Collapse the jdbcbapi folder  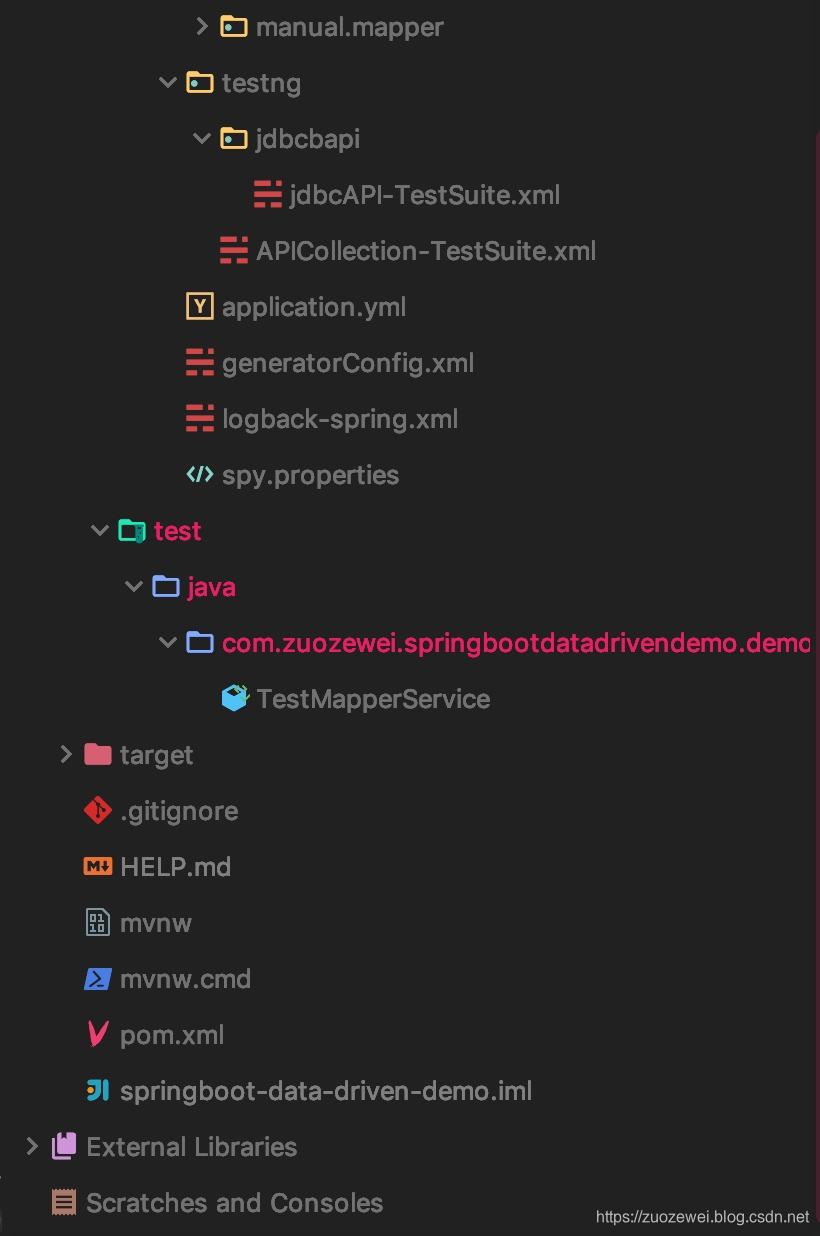tap(201, 139)
